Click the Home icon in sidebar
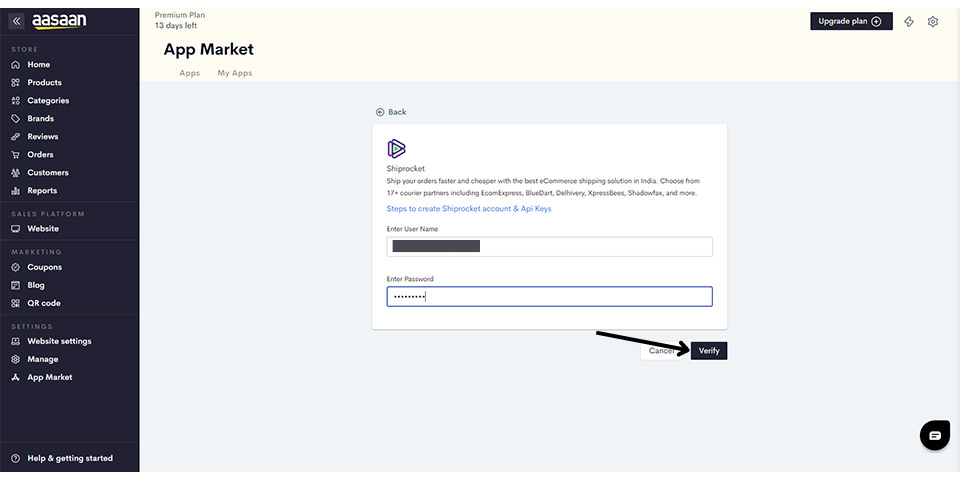960x480 pixels. 16,65
